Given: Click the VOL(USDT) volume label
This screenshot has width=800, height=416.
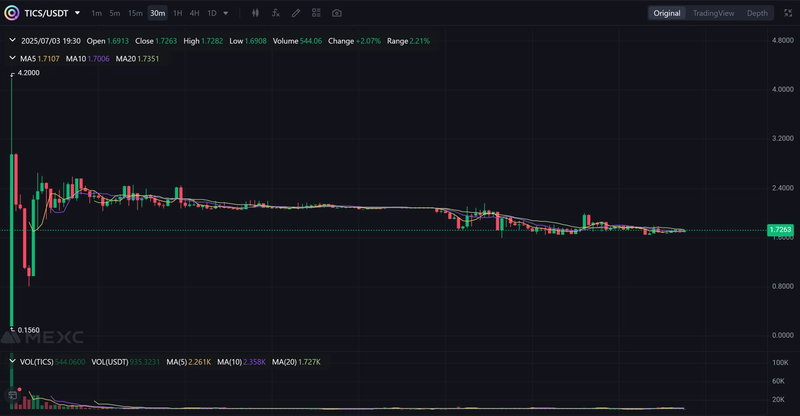Looking at the screenshot, I should [x=126, y=362].
